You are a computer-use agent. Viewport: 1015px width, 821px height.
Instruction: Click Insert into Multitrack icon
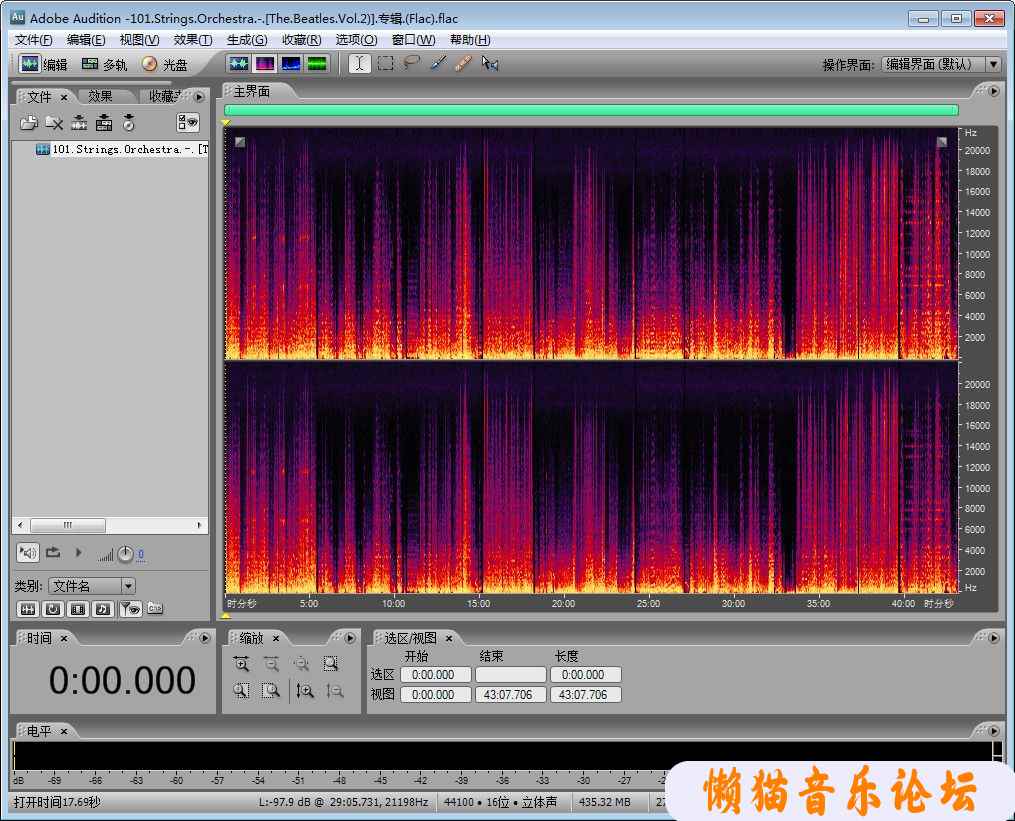(104, 122)
